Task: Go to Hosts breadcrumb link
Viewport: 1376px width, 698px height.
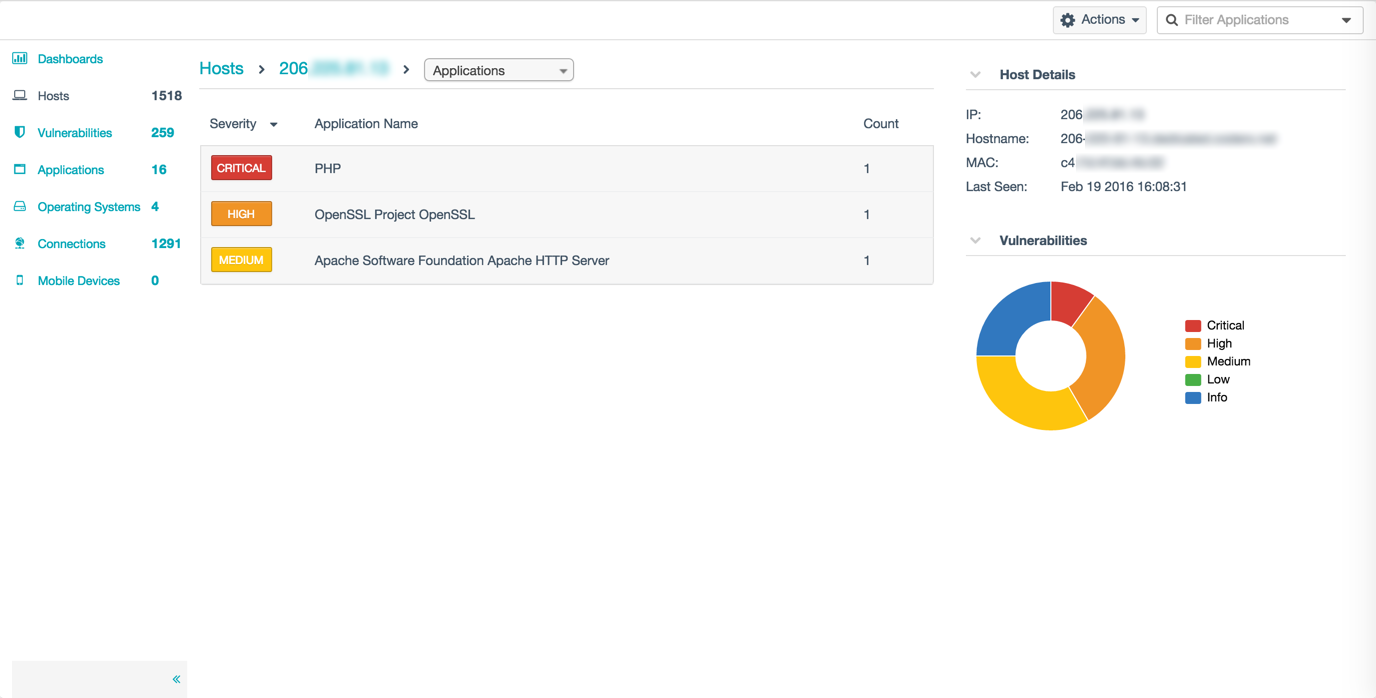Action: click(x=221, y=69)
